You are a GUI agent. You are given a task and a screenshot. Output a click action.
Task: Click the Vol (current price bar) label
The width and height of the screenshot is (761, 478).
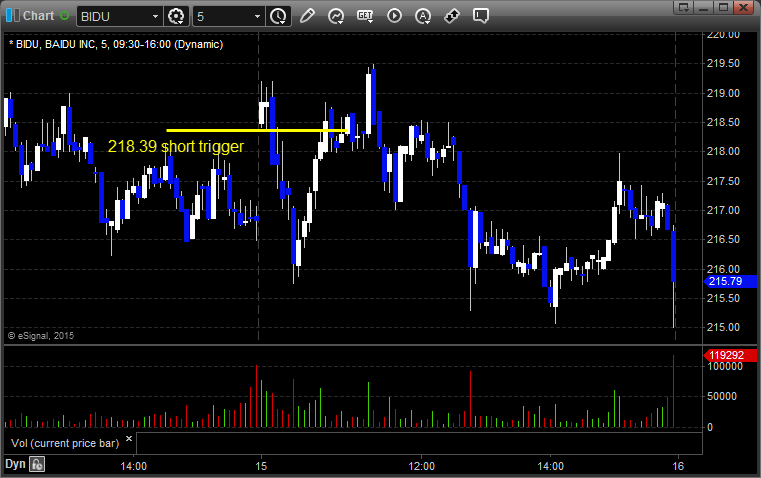(65, 443)
